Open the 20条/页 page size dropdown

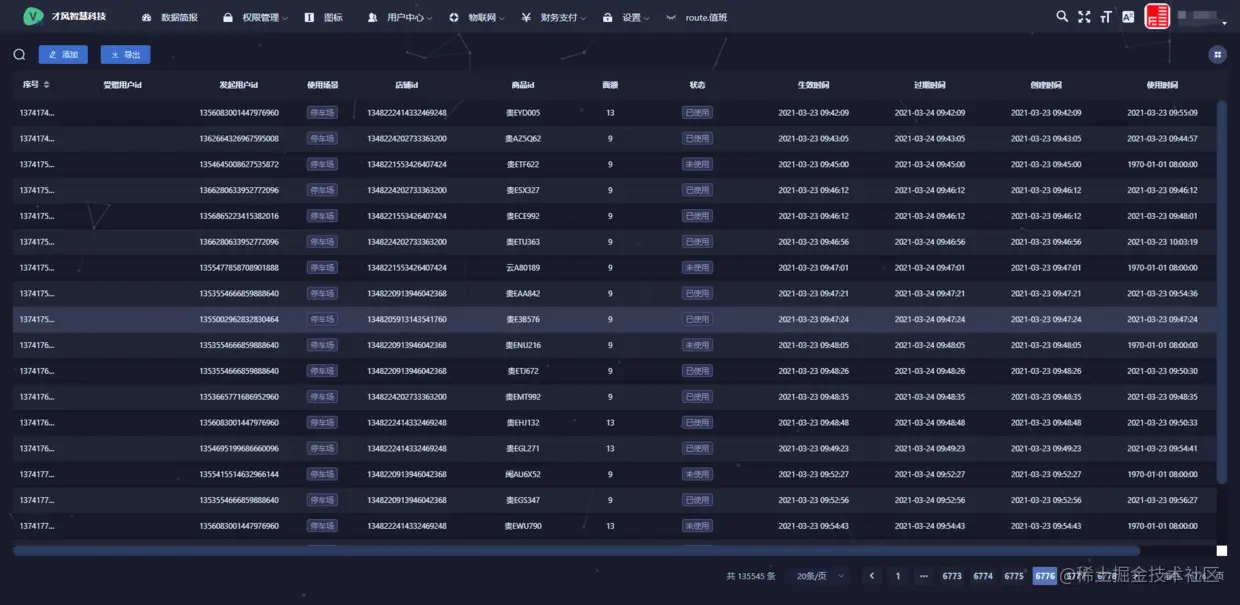click(820, 576)
